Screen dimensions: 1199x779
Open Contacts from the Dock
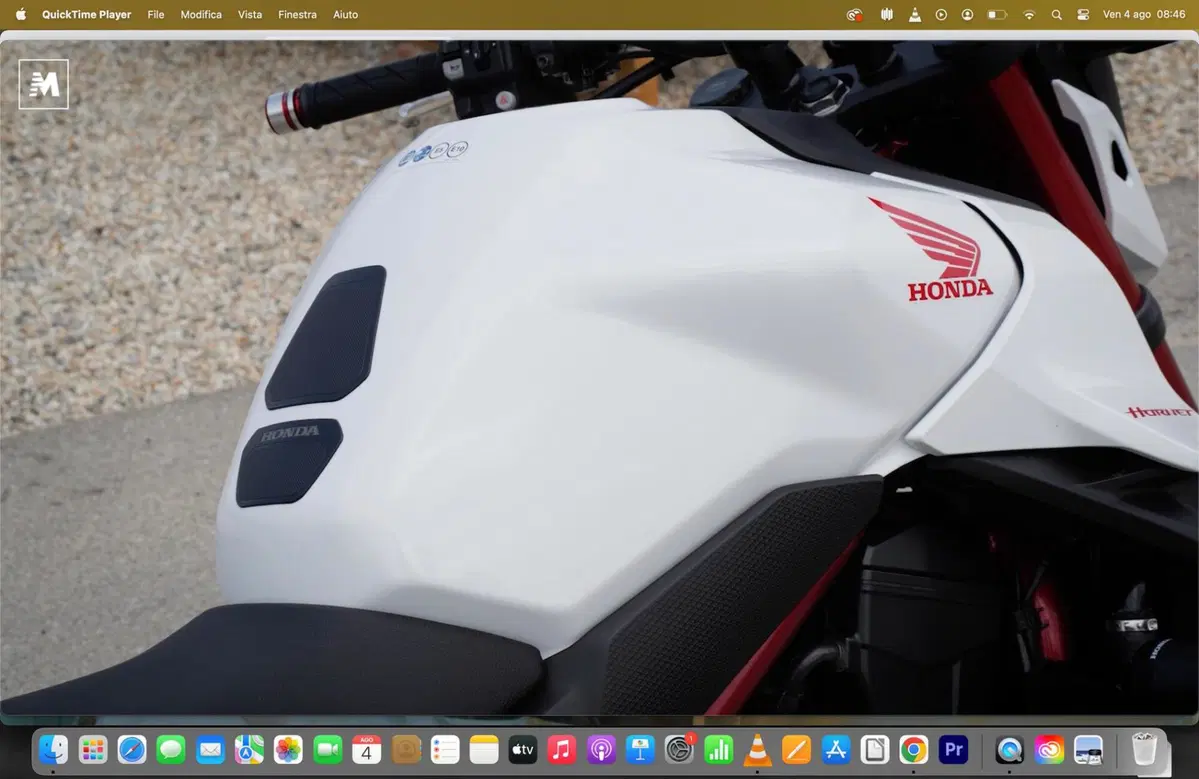pyautogui.click(x=406, y=750)
